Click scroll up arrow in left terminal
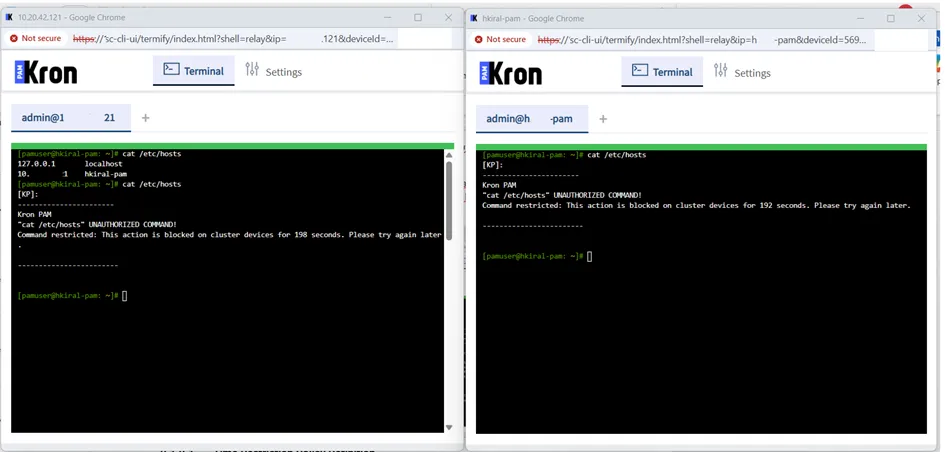 pyautogui.click(x=448, y=155)
